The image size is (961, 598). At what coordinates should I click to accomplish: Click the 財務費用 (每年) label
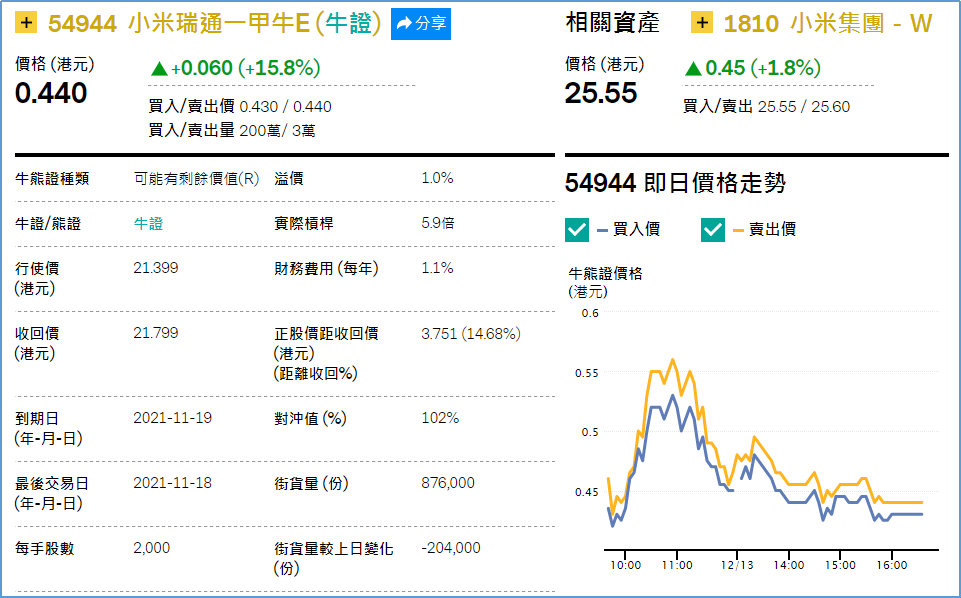[326, 268]
